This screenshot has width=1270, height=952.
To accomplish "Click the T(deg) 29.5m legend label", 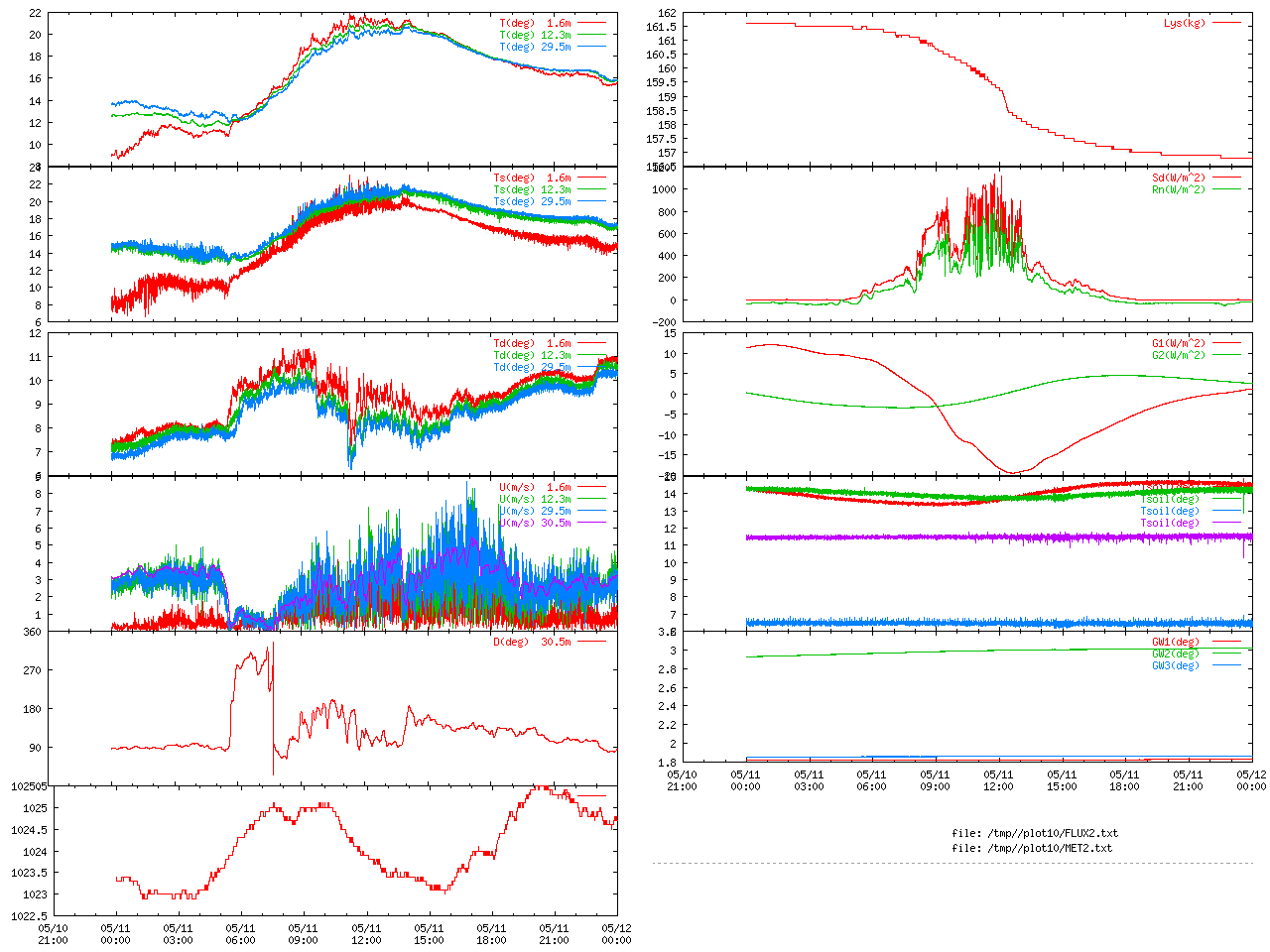I will [x=536, y=47].
